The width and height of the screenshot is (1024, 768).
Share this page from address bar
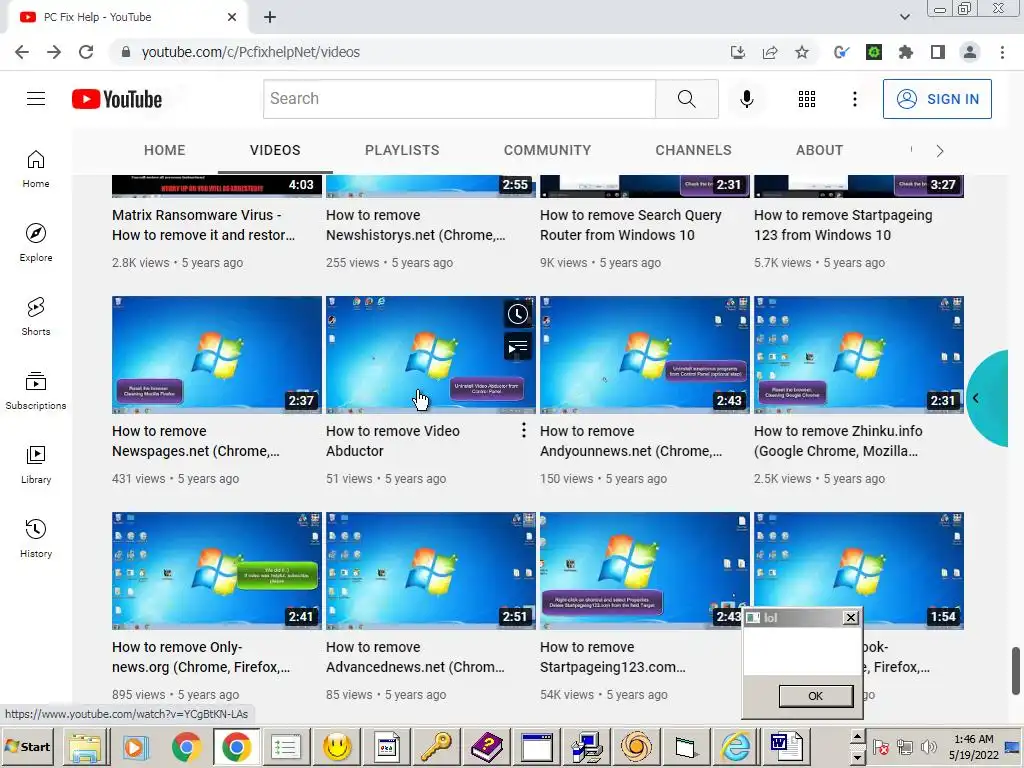coord(770,52)
